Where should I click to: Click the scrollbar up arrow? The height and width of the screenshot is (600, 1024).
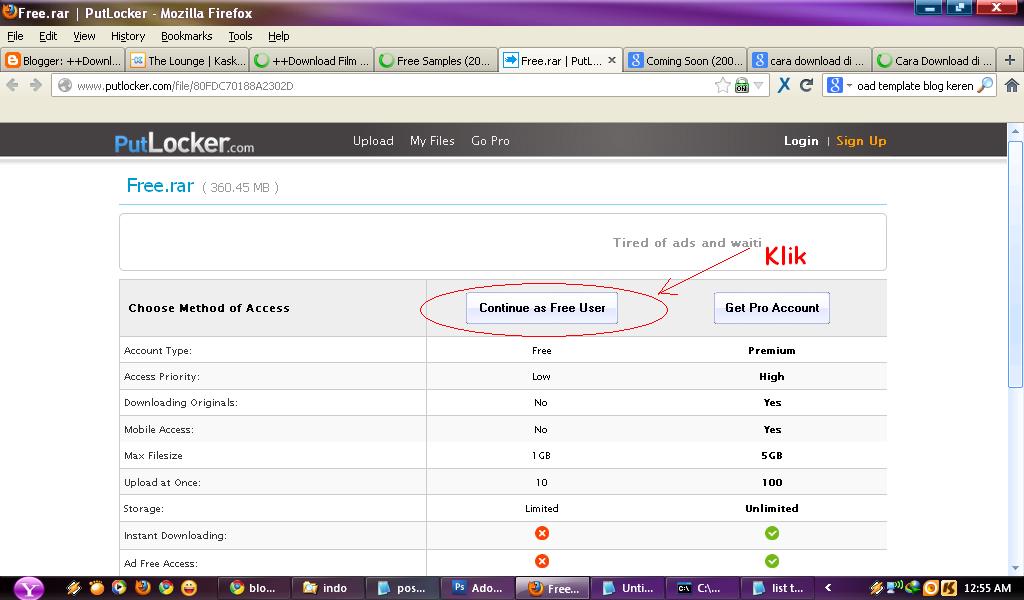(x=1015, y=129)
